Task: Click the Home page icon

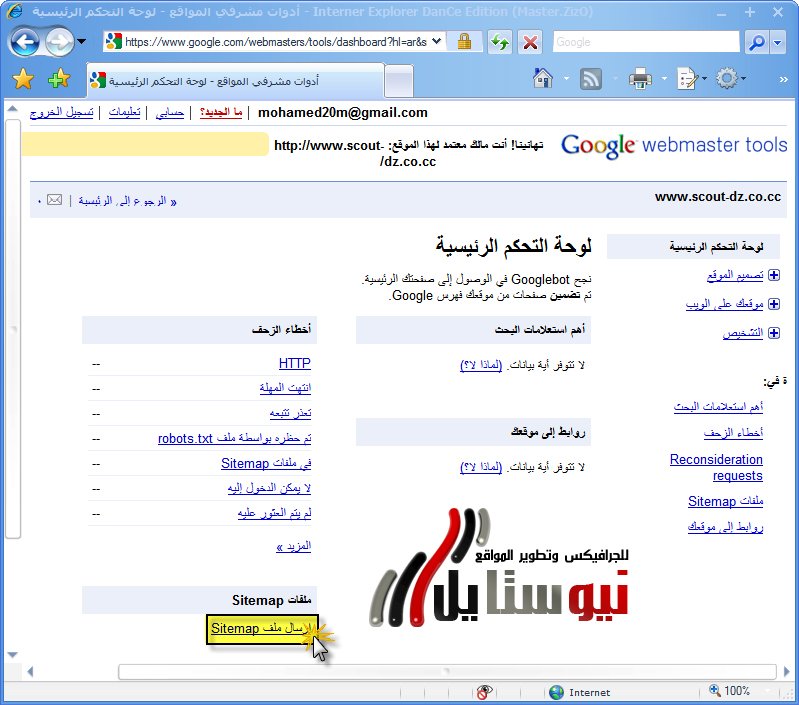Action: pyautogui.click(x=543, y=78)
